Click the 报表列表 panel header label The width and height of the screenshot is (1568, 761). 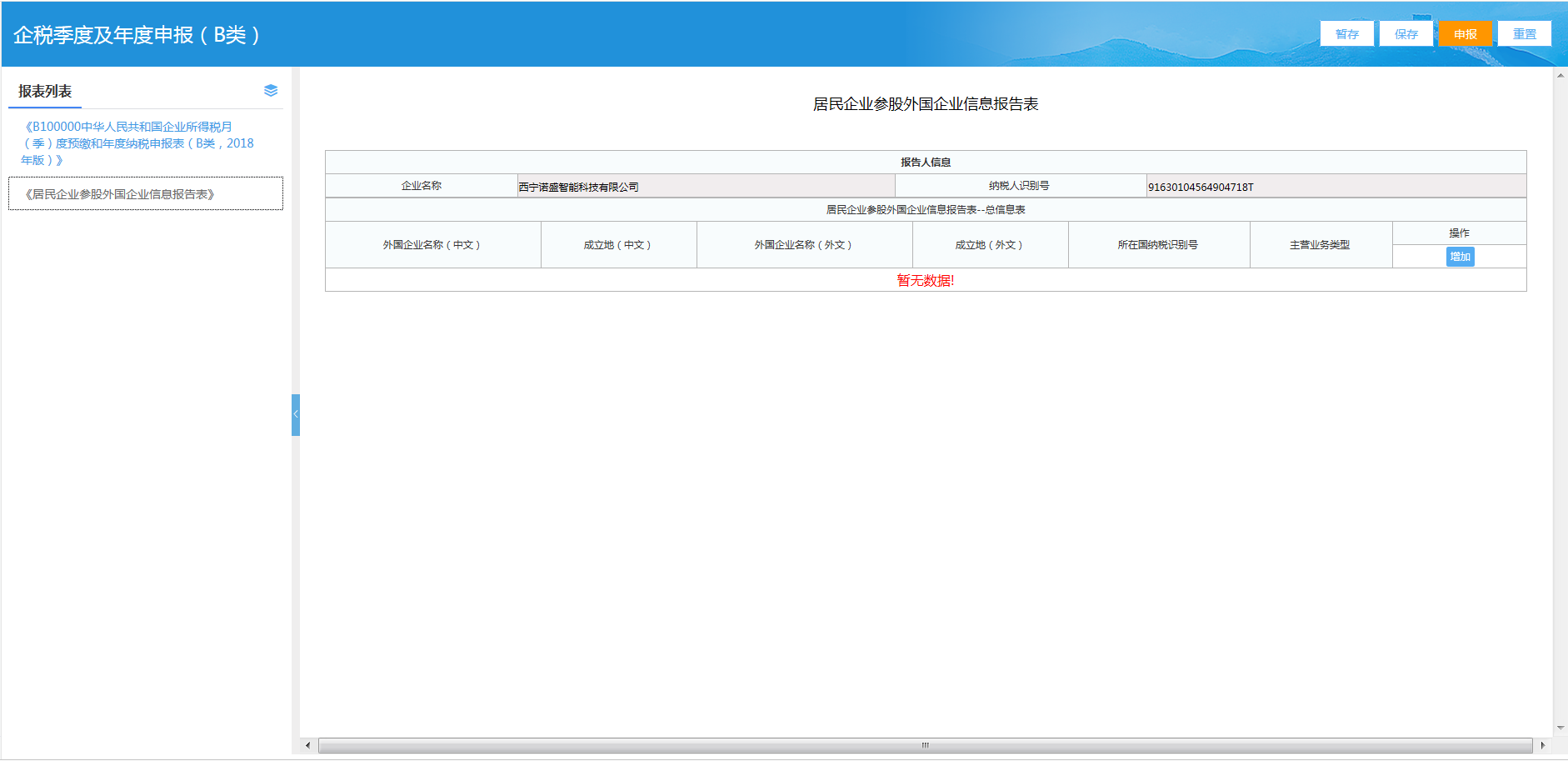[x=44, y=91]
